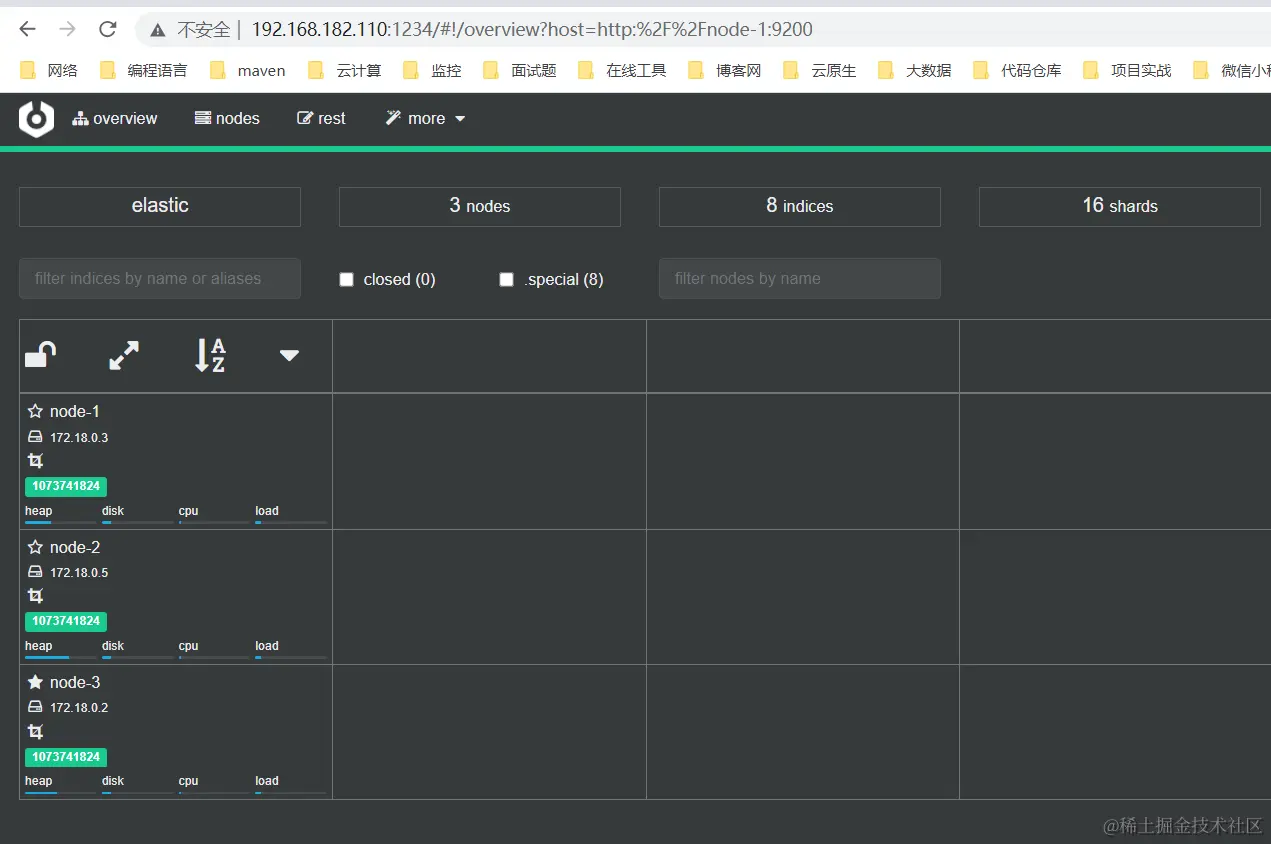The image size is (1271, 844).
Task: Open the 网络 bookmark folder
Action: [49, 70]
